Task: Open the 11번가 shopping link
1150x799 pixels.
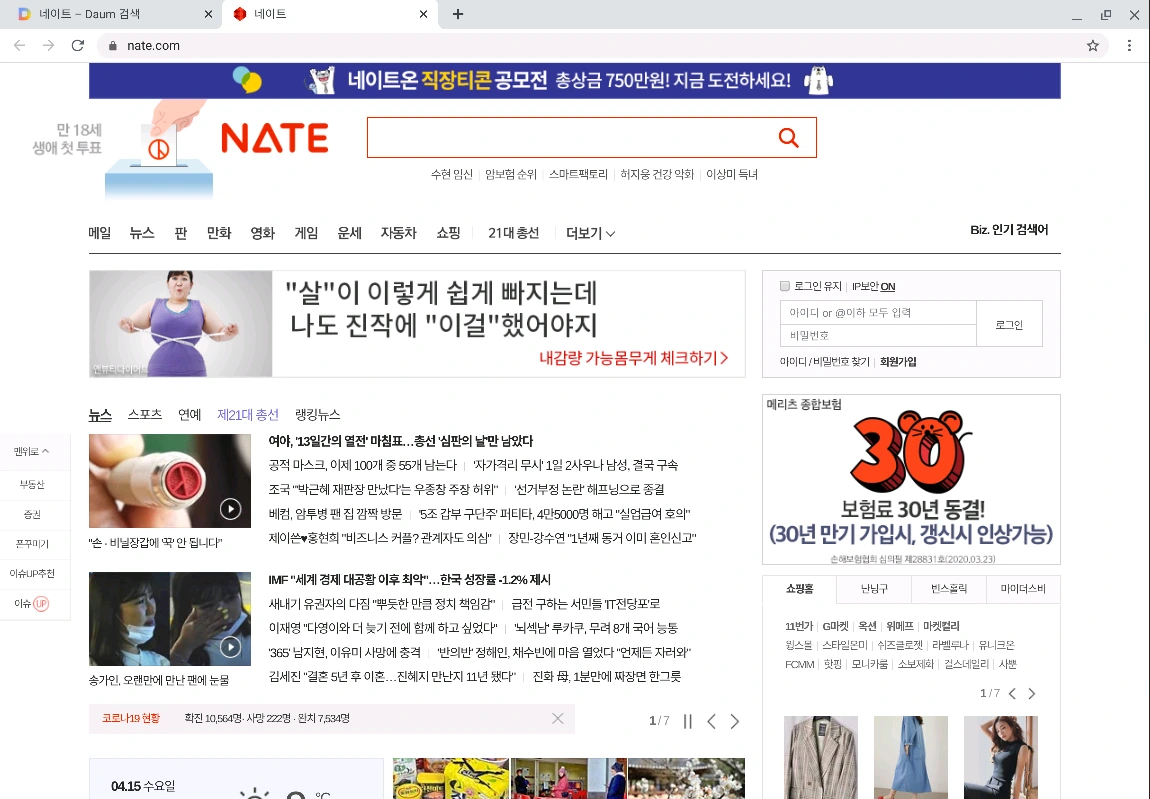Action: (x=799, y=626)
